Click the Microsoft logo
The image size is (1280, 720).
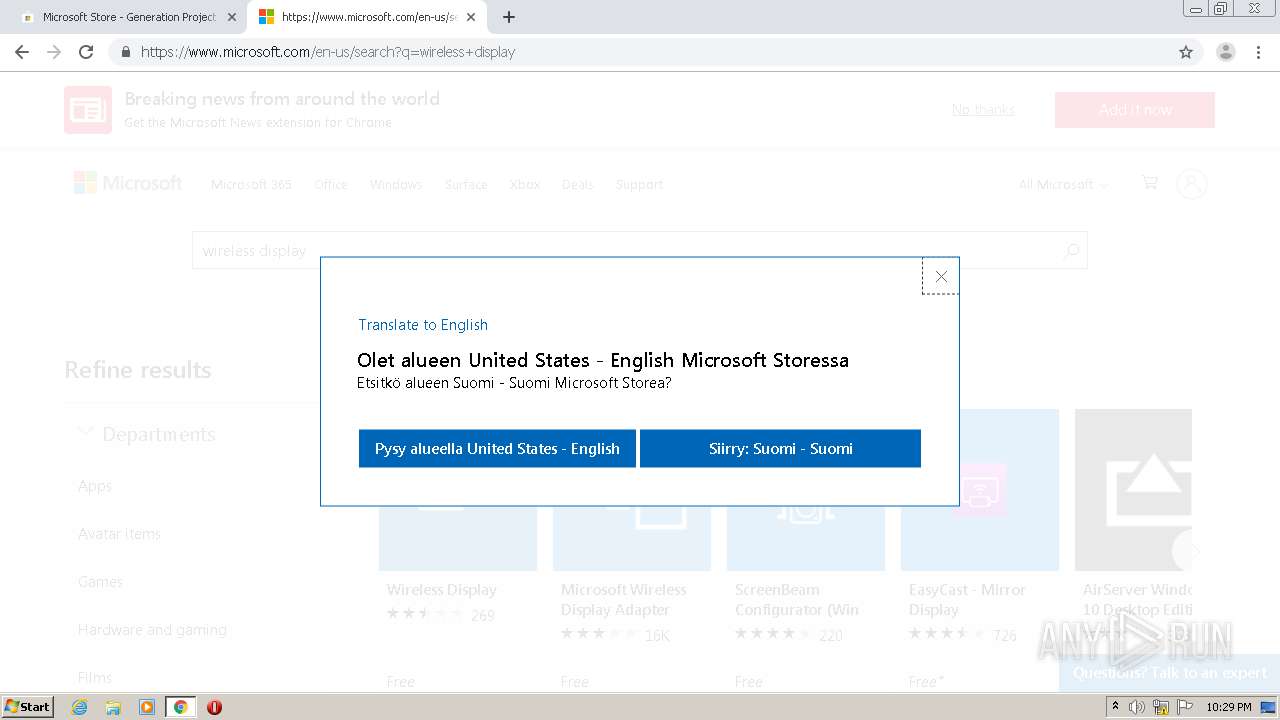128,183
